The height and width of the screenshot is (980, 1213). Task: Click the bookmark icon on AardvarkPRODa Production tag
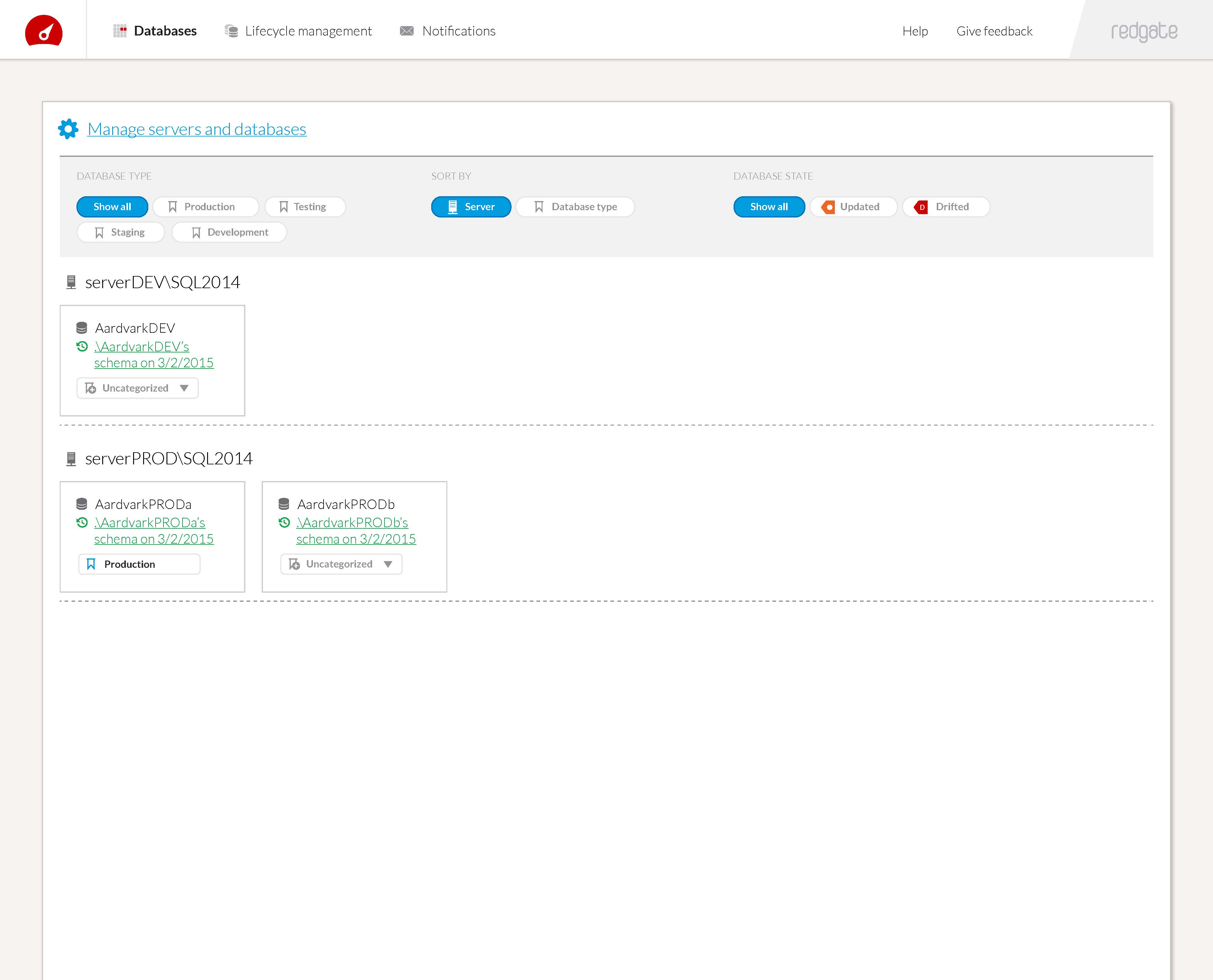pos(91,564)
